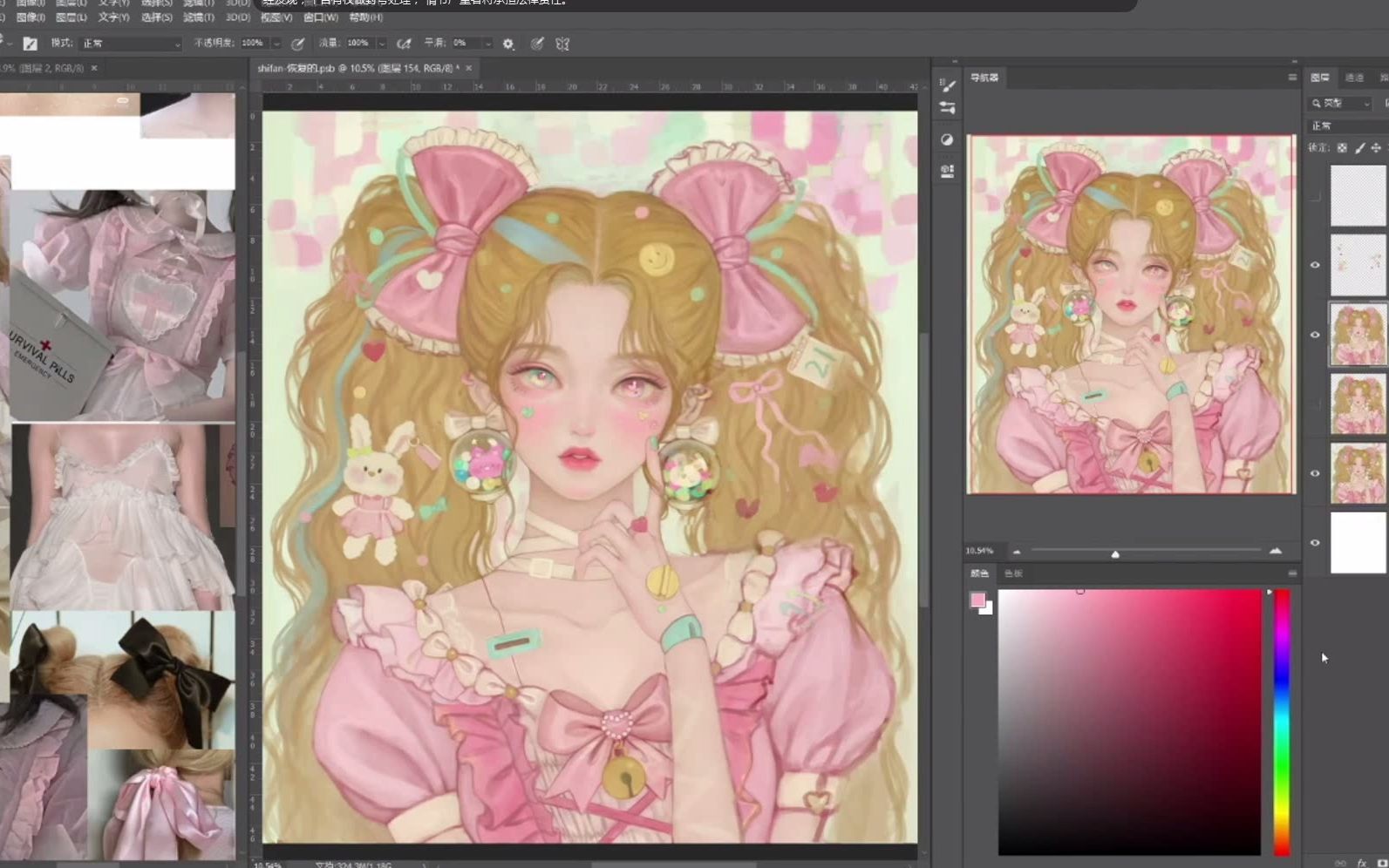Toggle the brush settings panel icon in options bar

[31, 44]
